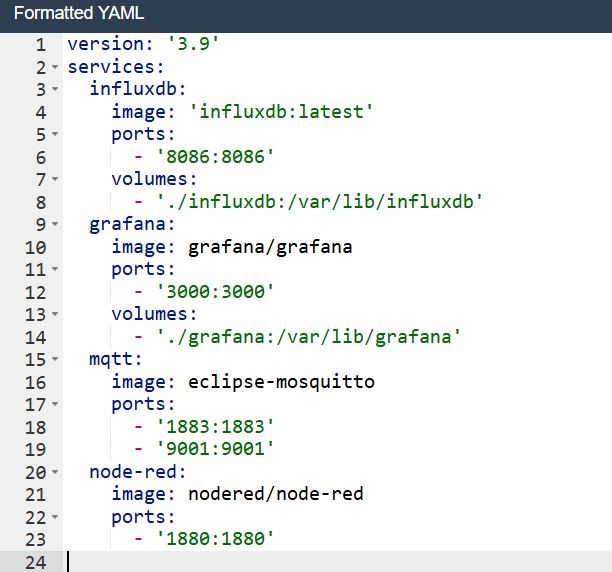This screenshot has height=572, width=612.
Task: Click the 'image:' key on line 16
Action: (x=144, y=382)
